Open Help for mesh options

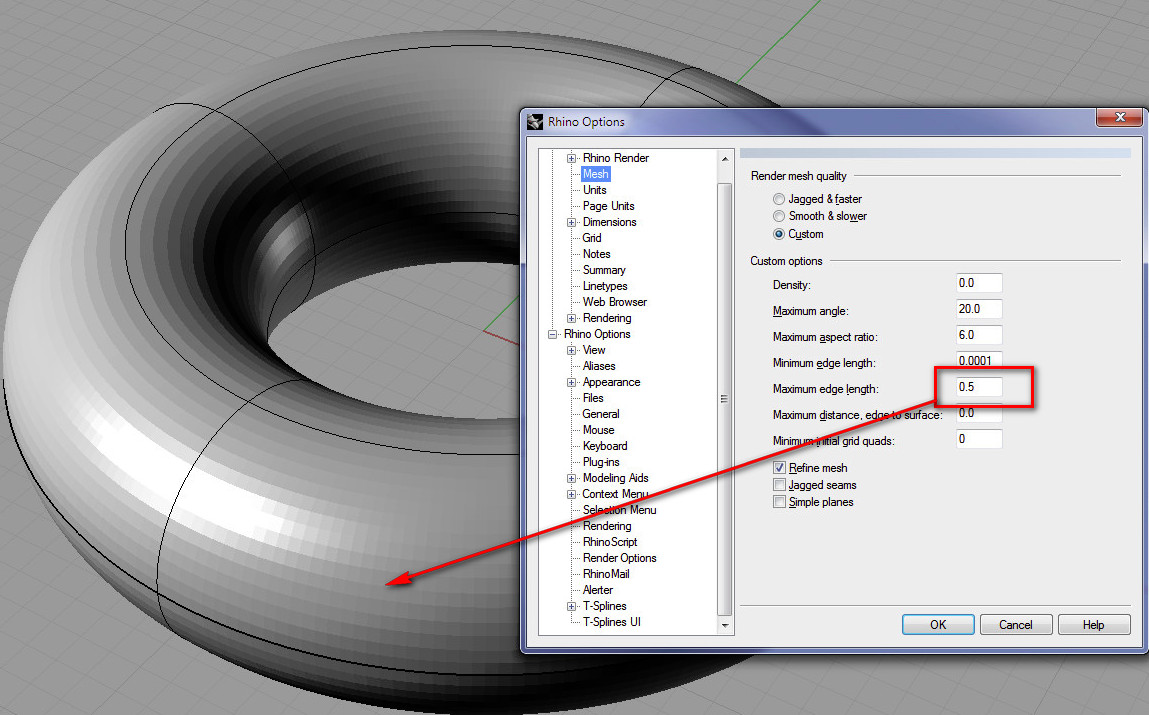(x=1093, y=625)
